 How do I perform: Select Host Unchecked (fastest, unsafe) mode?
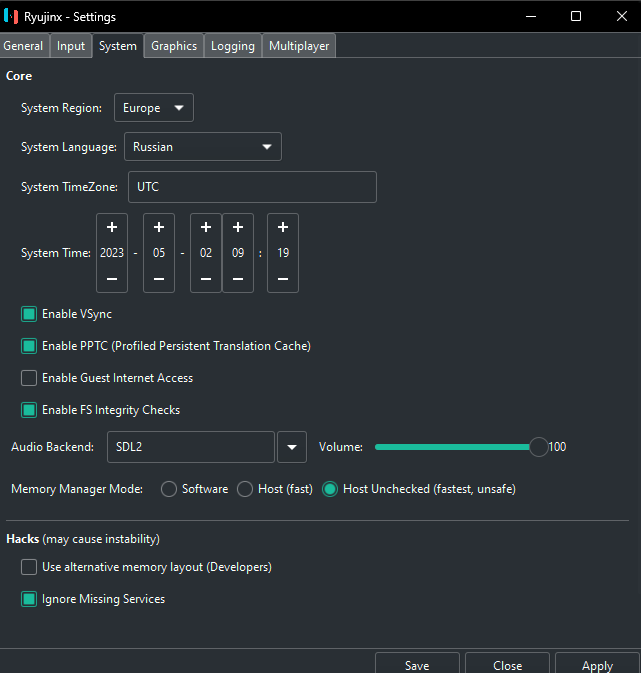(330, 489)
